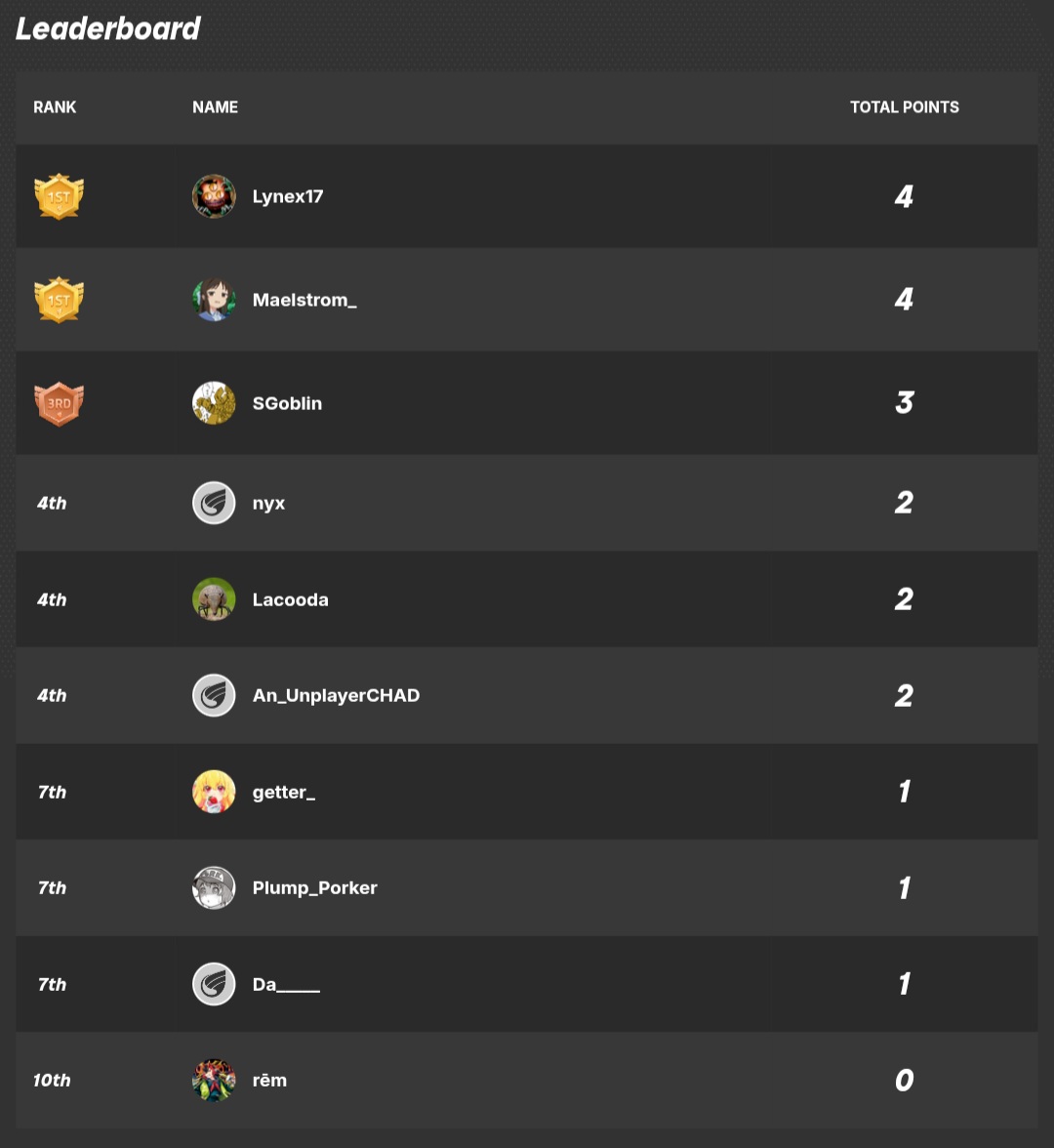Image resolution: width=1054 pixels, height=1148 pixels.
Task: Open Lacooda's elephant avatar
Action: point(214,599)
